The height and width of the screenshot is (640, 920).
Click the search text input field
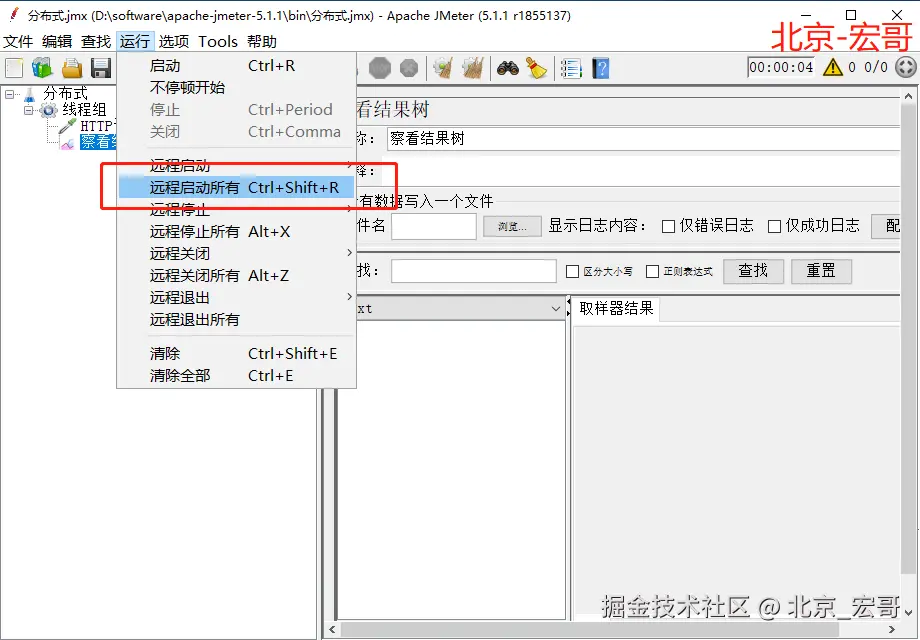[473, 271]
